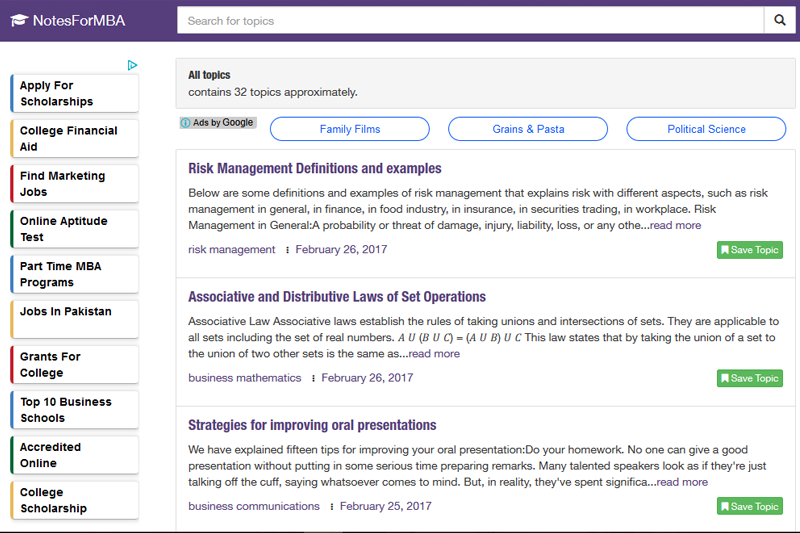Select Part Time MBA Programs sidebar ad
800x533 pixels.
[74, 274]
